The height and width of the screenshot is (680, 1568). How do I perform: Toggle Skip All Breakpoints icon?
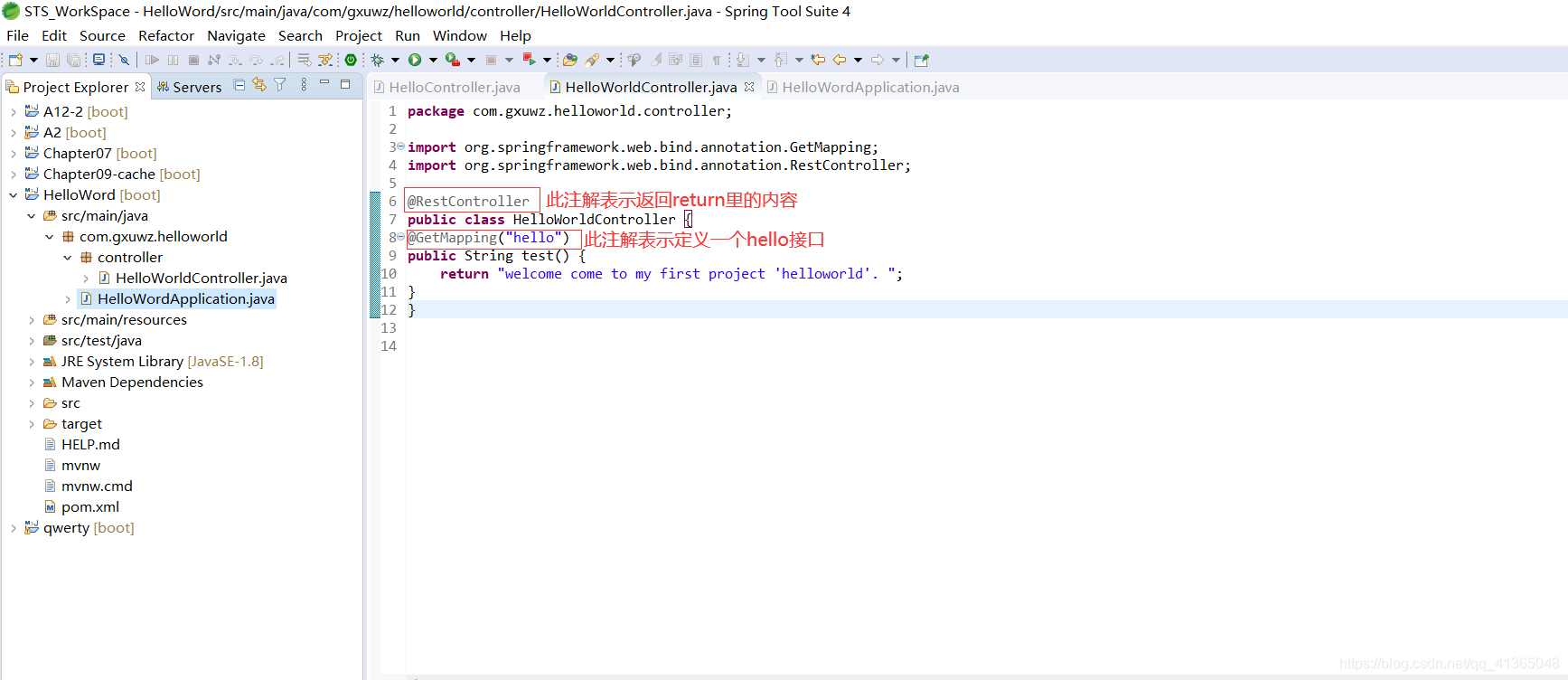125,60
